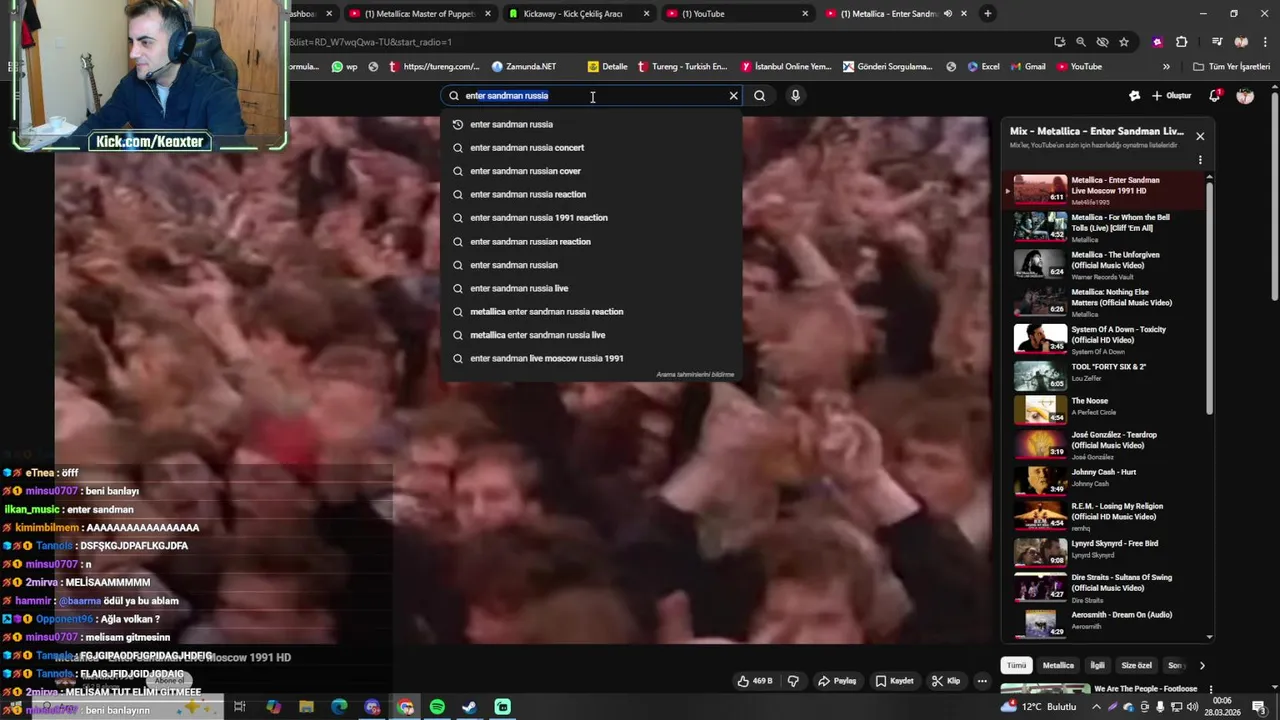This screenshot has width=1280, height=720.
Task: Start voice search with microphone icon
Action: 795,96
